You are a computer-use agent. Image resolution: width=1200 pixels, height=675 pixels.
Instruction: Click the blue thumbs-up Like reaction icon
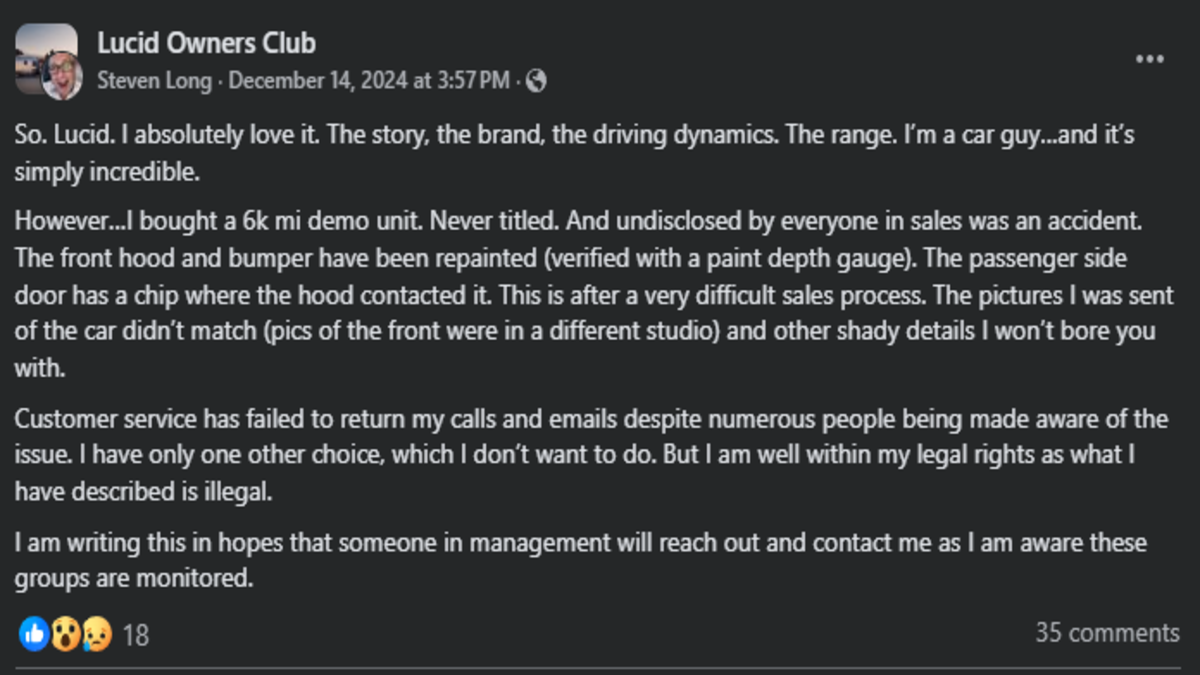pos(33,632)
